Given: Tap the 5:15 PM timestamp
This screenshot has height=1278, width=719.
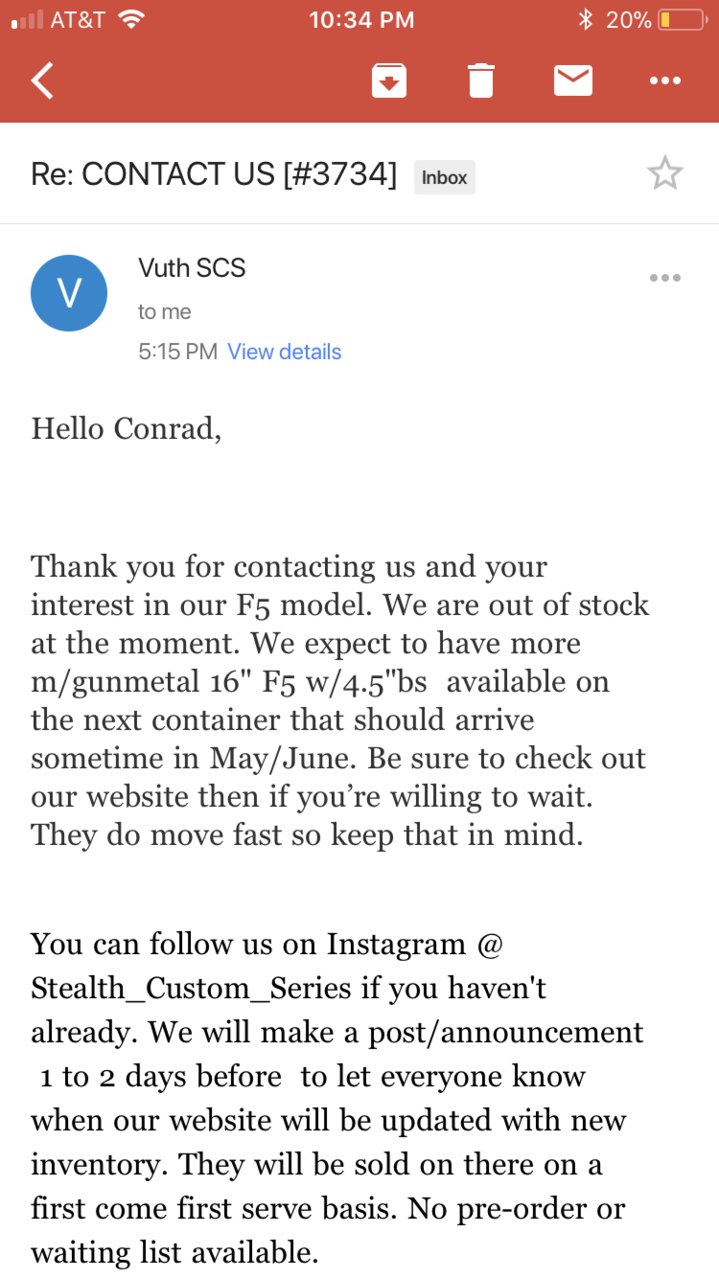Looking at the screenshot, I should [x=177, y=352].
